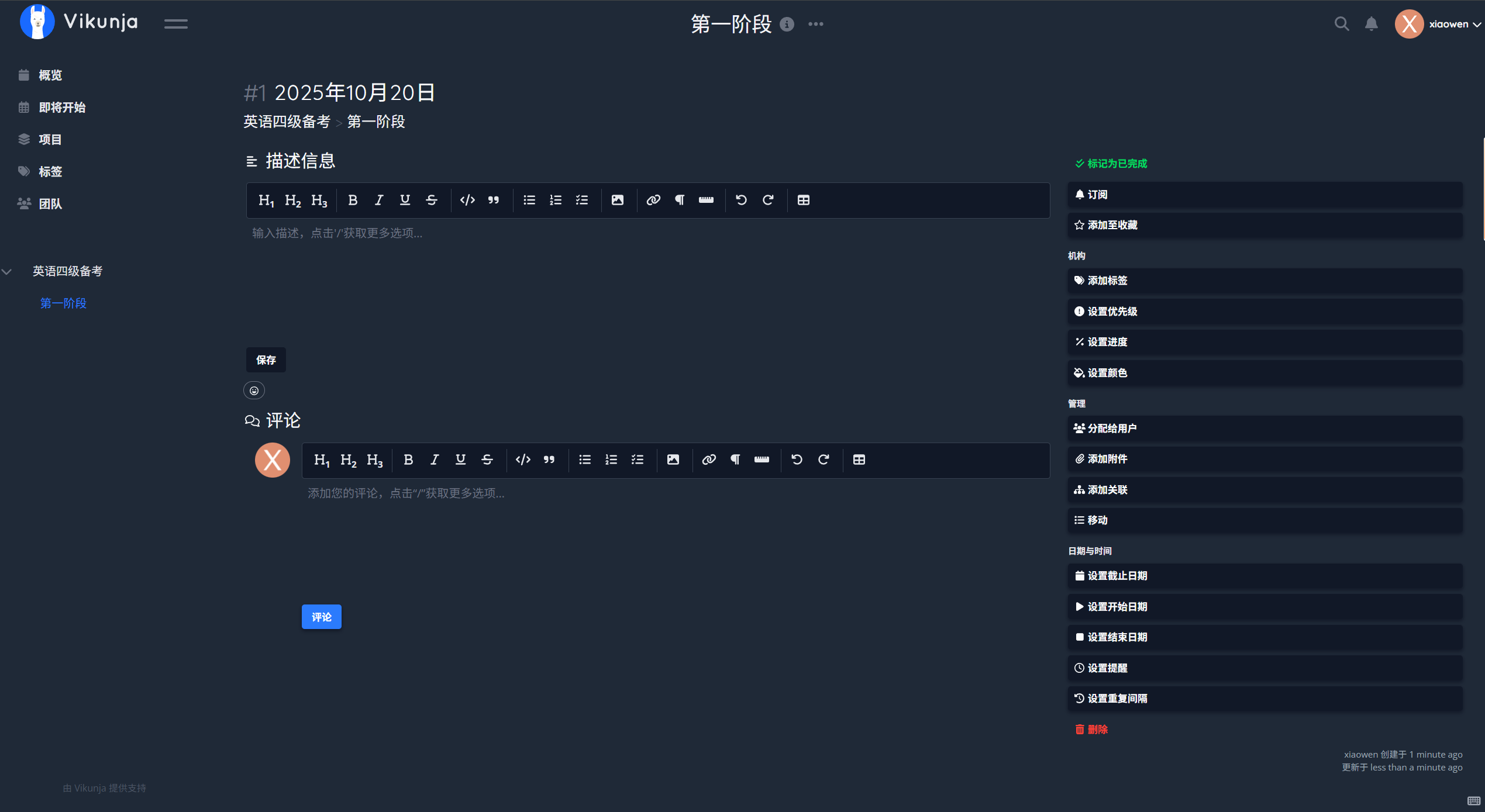Add emoji reaction below description
The height and width of the screenshot is (812, 1485).
(254, 391)
